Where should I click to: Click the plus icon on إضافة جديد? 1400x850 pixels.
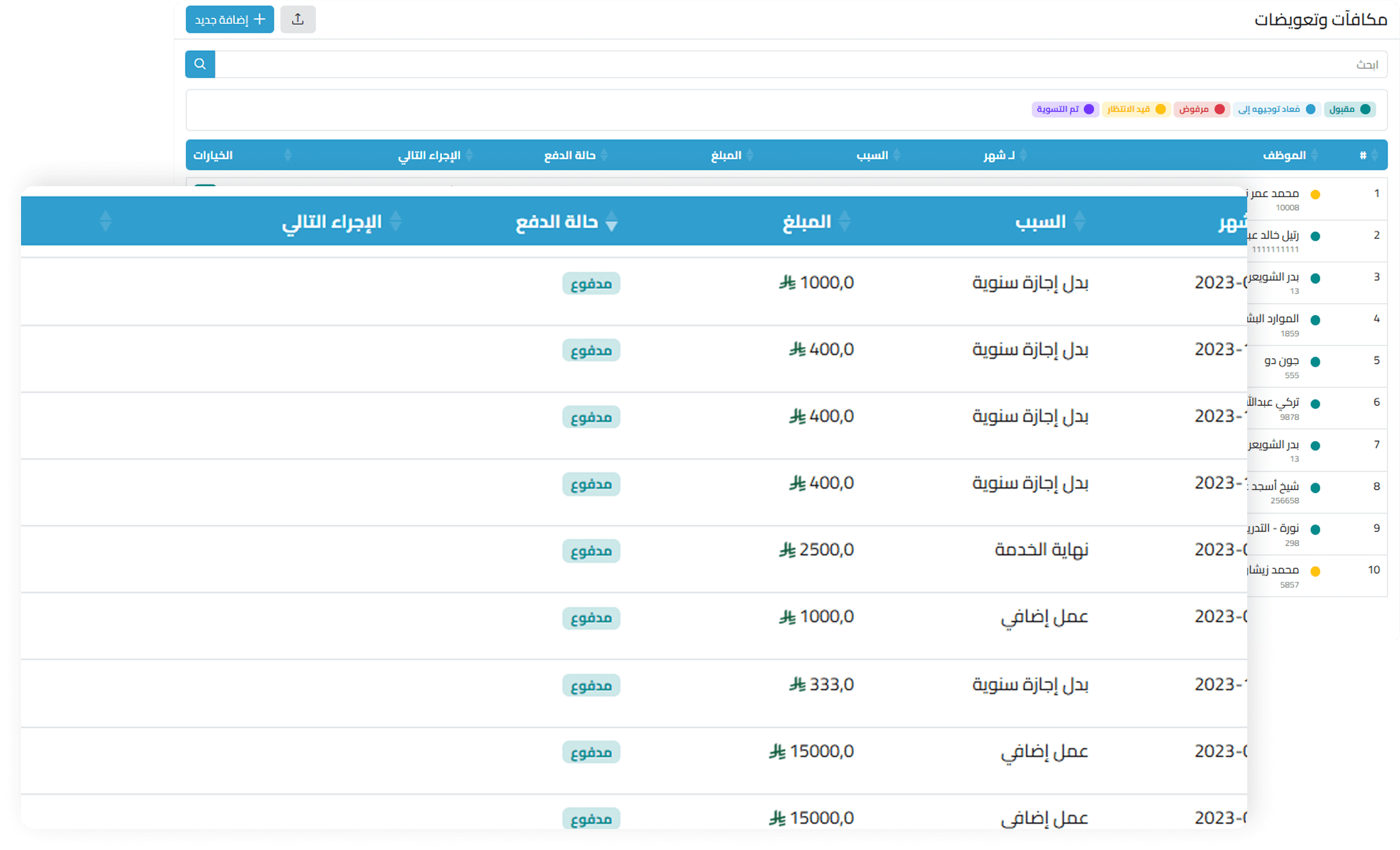click(260, 19)
